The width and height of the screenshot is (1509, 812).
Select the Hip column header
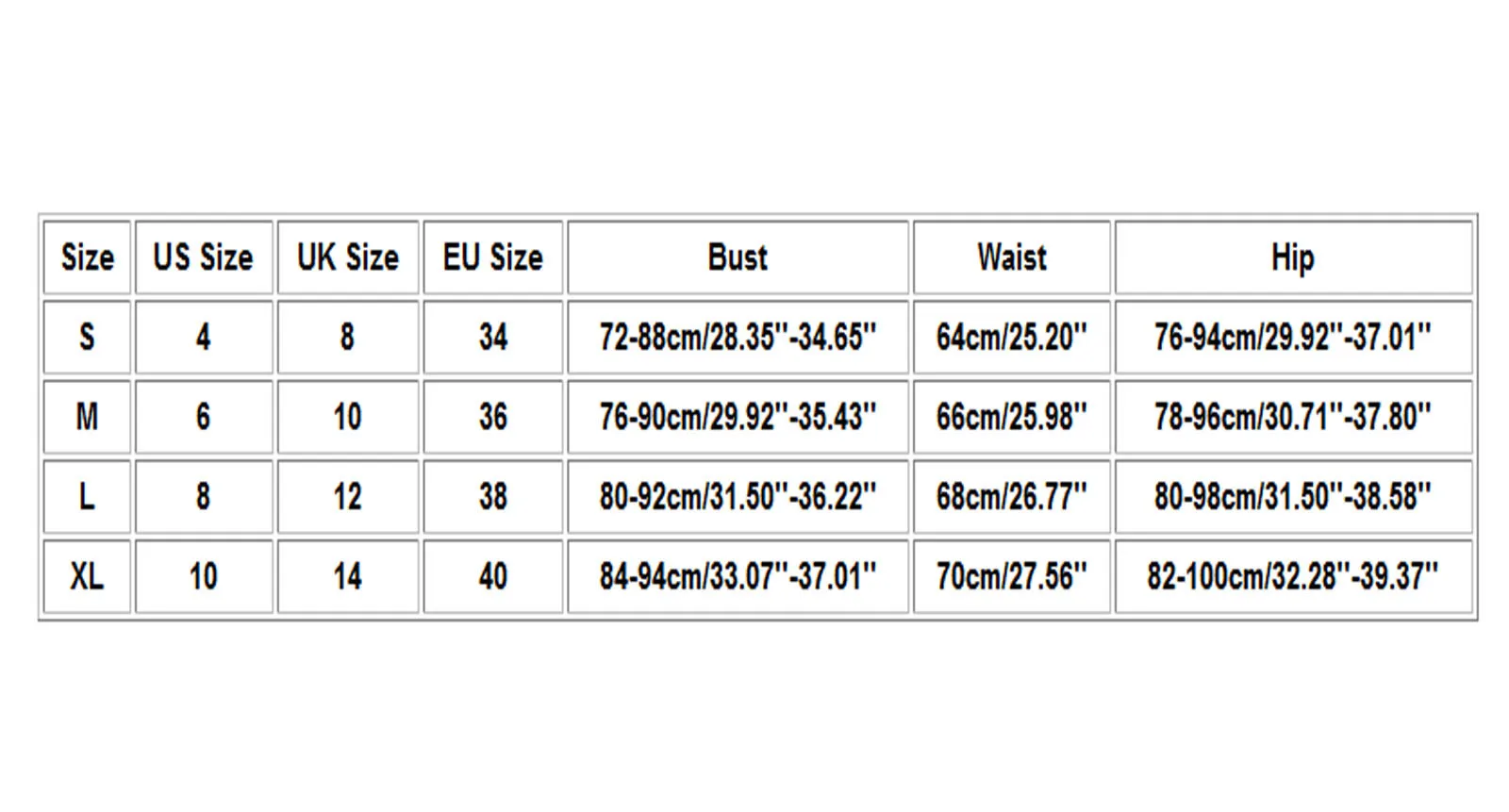(x=1293, y=257)
